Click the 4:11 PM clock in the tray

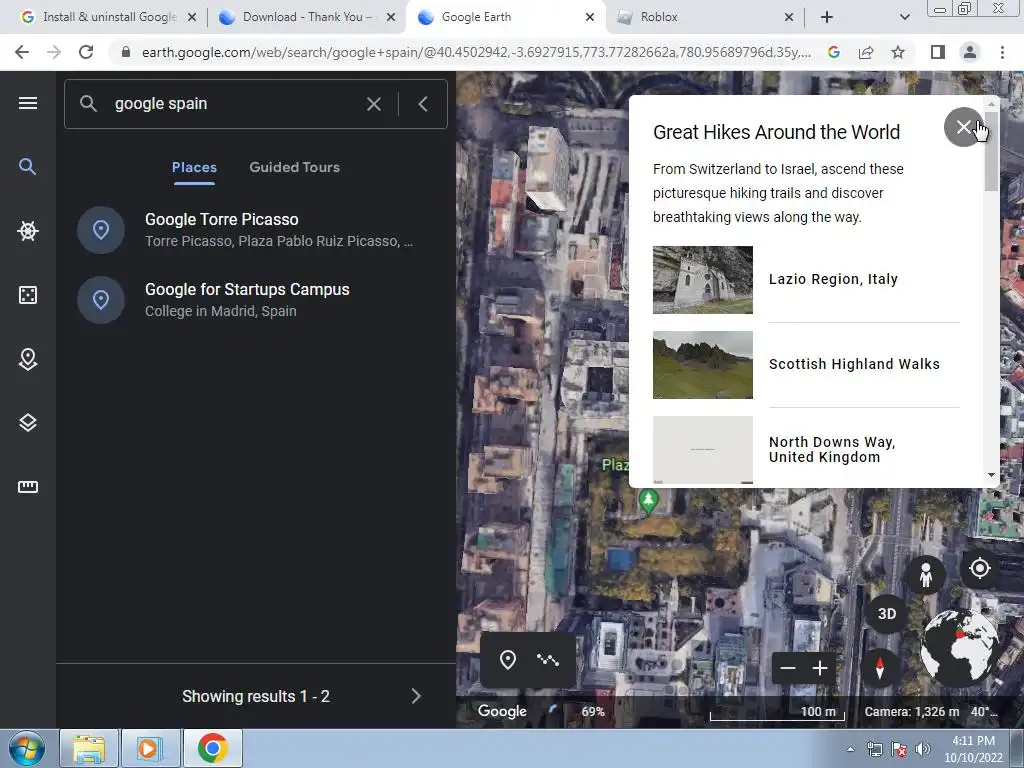[973, 741]
